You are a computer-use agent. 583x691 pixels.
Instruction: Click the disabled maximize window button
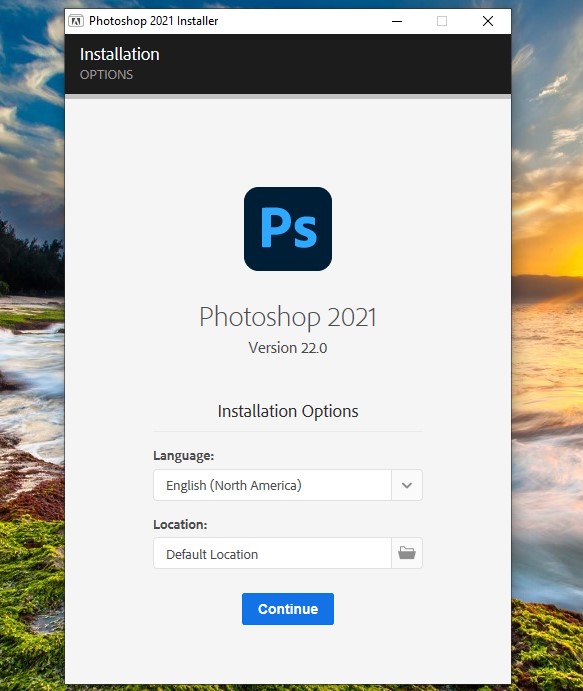tap(442, 21)
